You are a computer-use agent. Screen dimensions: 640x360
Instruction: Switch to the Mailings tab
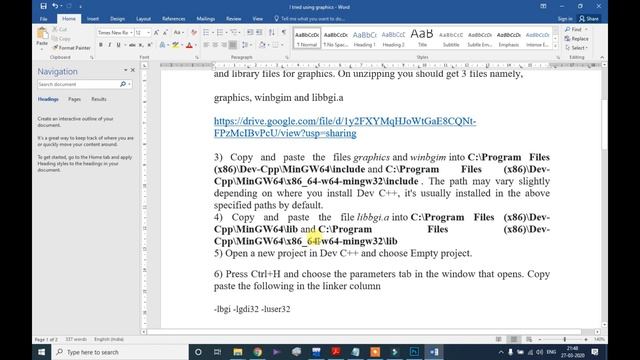tap(205, 19)
